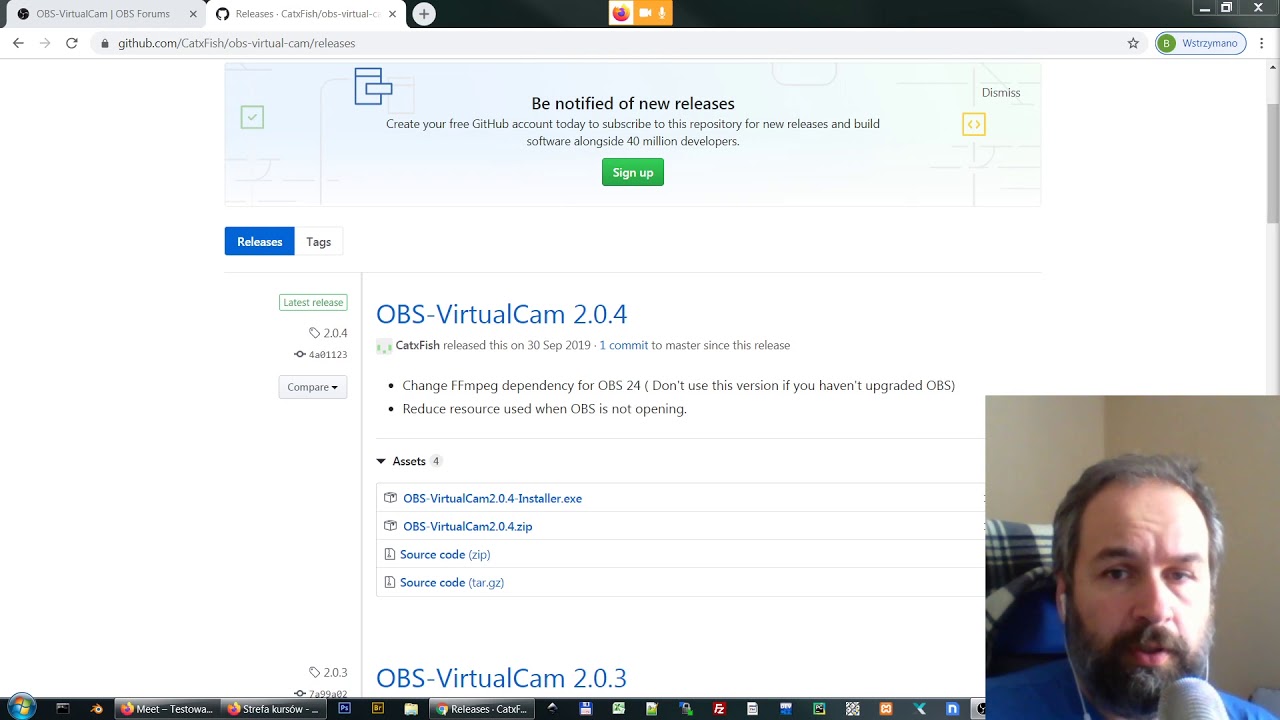Image resolution: width=1280 pixels, height=720 pixels.
Task: Switch to the Tags tab
Action: coord(319,242)
